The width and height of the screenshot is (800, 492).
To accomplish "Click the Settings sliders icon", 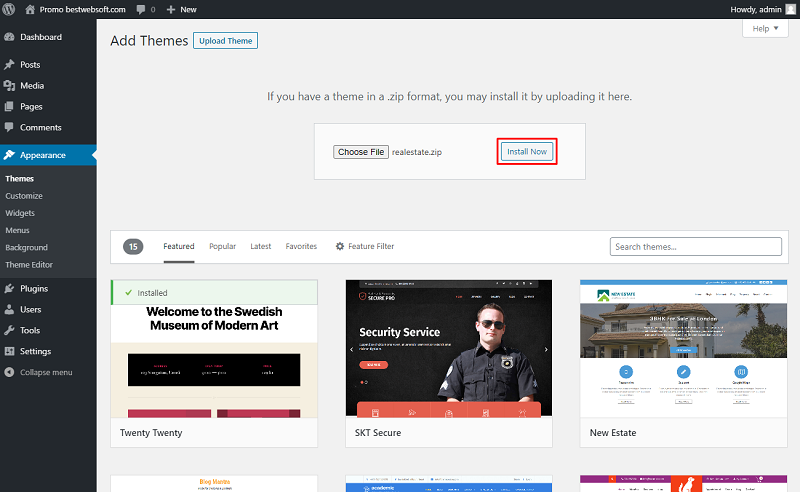I will (9, 351).
